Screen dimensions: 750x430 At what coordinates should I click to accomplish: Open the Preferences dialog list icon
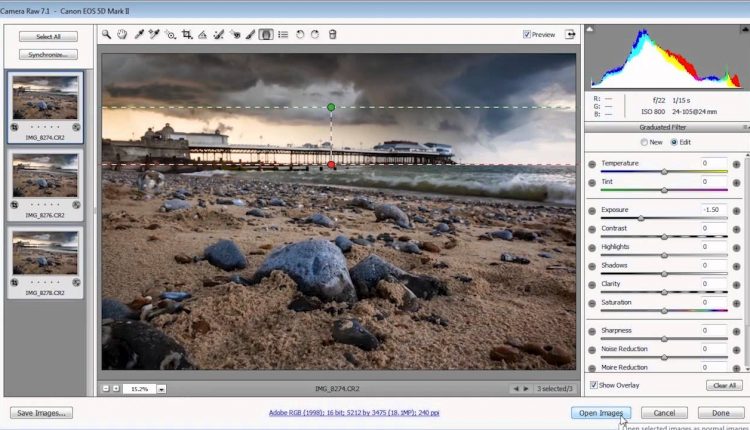point(283,34)
